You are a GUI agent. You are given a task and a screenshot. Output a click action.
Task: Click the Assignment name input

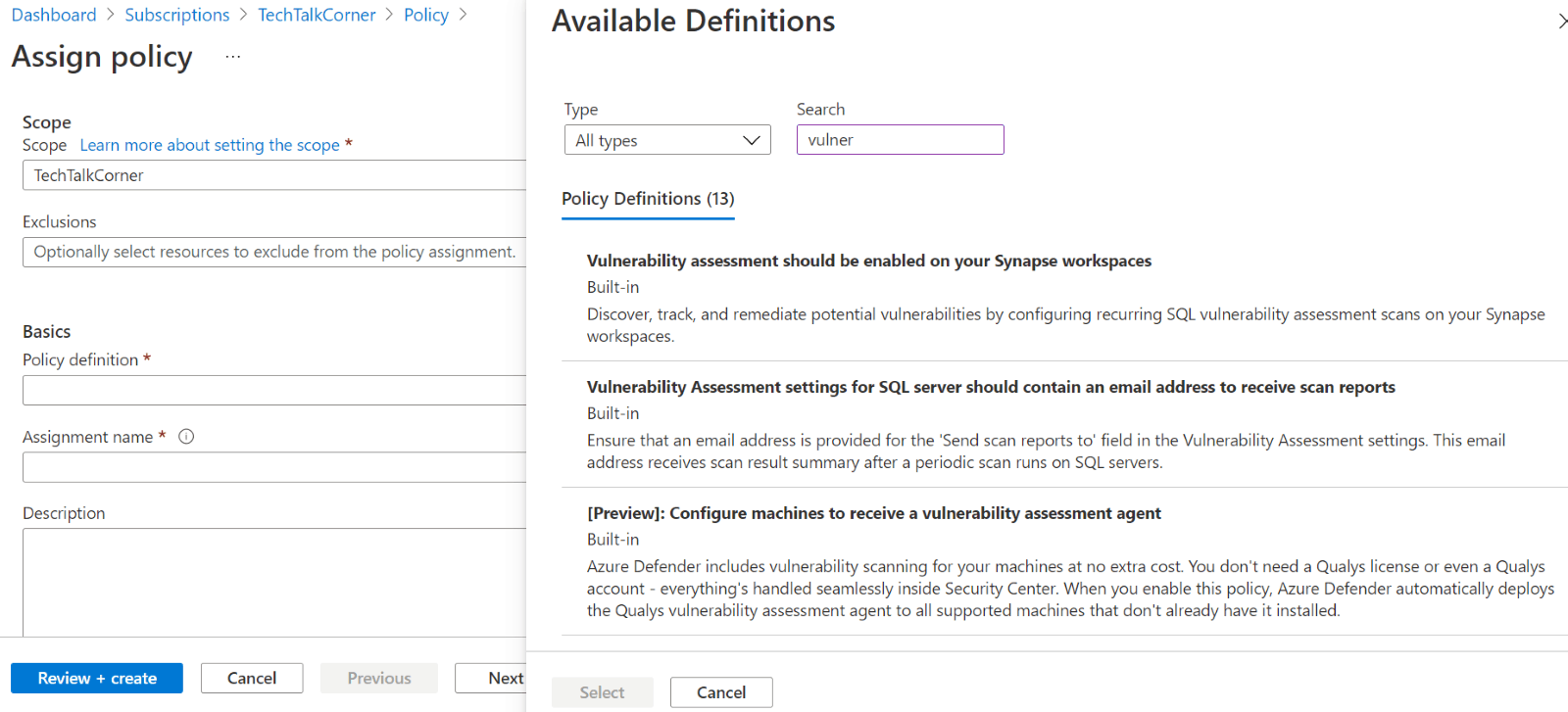[274, 467]
